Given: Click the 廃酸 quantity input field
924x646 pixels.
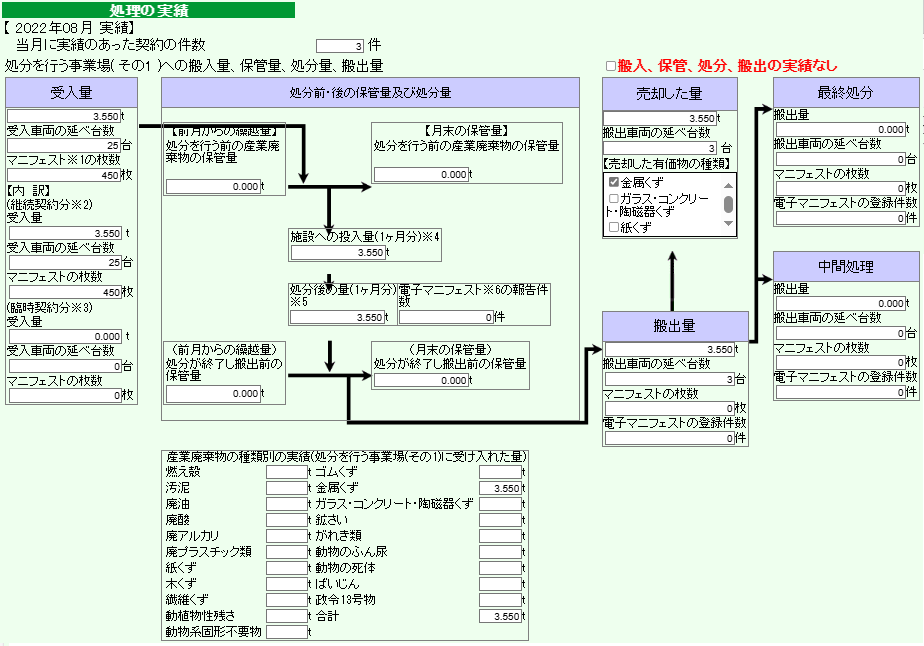Looking at the screenshot, I should (287, 520).
